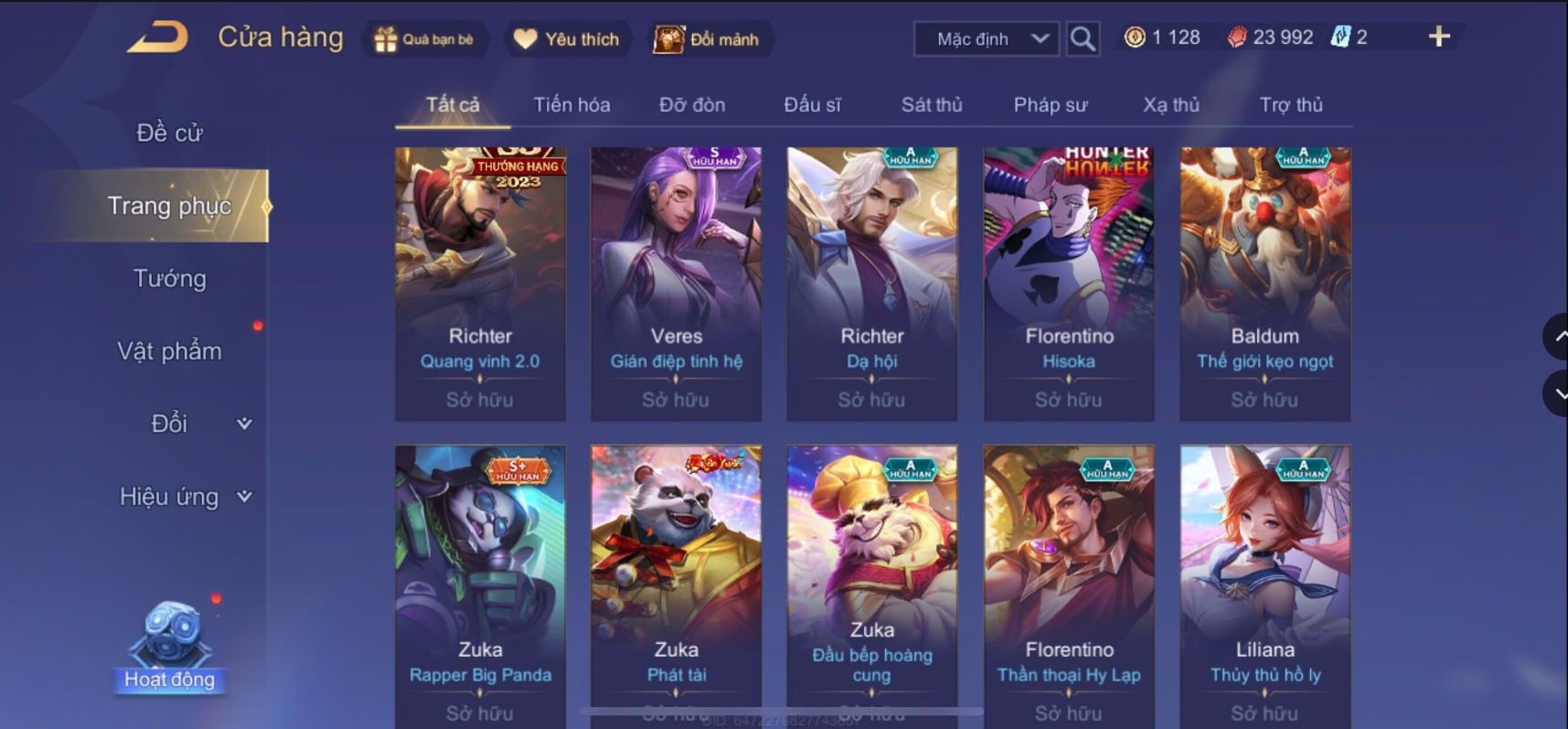Image resolution: width=1568 pixels, height=729 pixels.
Task: Open Quà bạn bè gift icon
Action: (387, 39)
